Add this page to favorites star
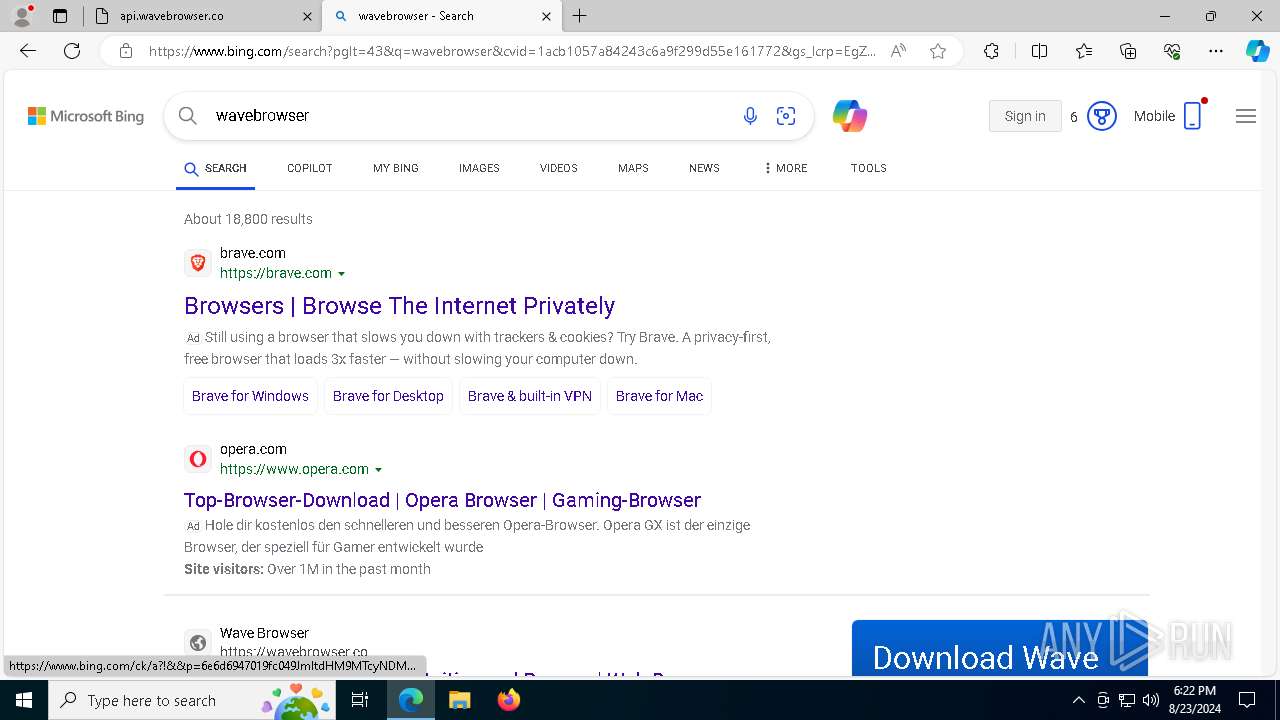 pyautogui.click(x=938, y=51)
